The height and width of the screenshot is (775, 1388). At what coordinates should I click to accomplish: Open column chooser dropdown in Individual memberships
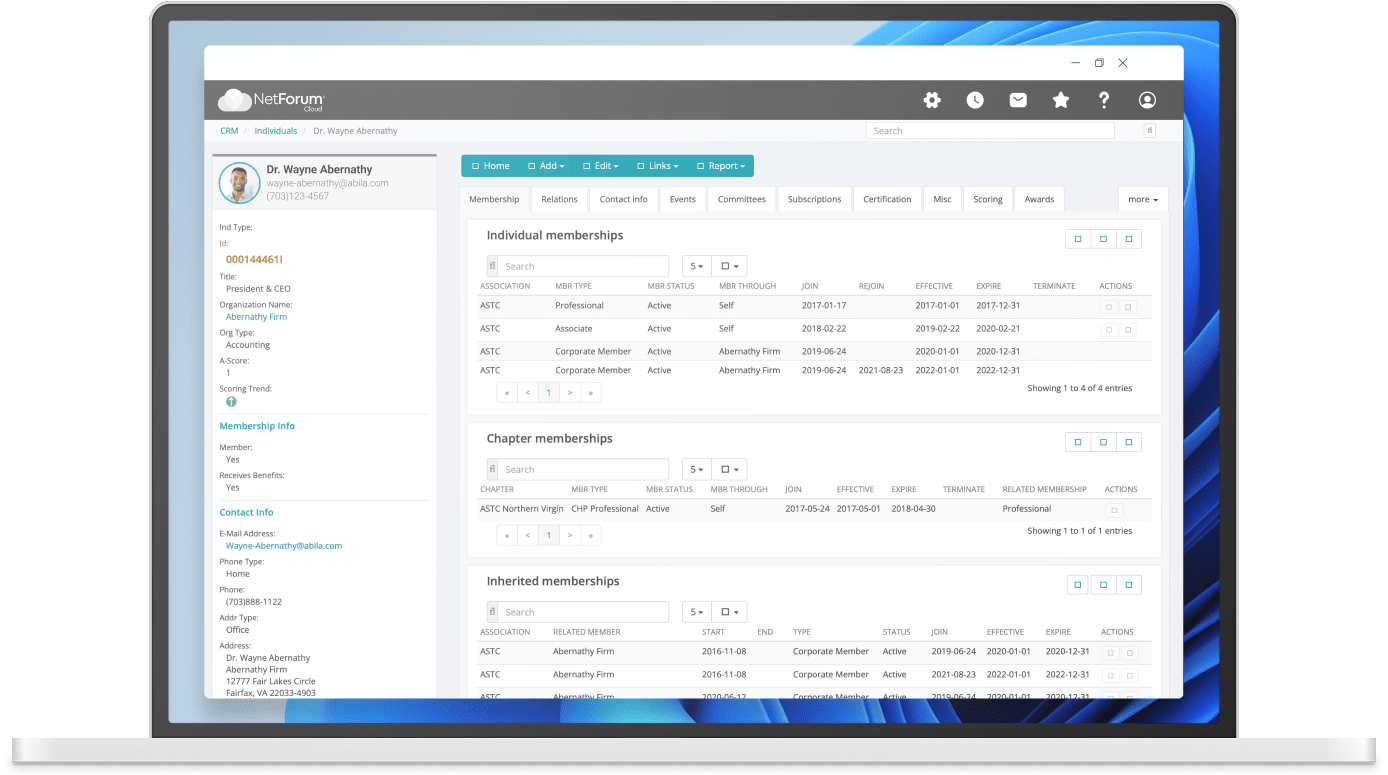pyautogui.click(x=730, y=266)
